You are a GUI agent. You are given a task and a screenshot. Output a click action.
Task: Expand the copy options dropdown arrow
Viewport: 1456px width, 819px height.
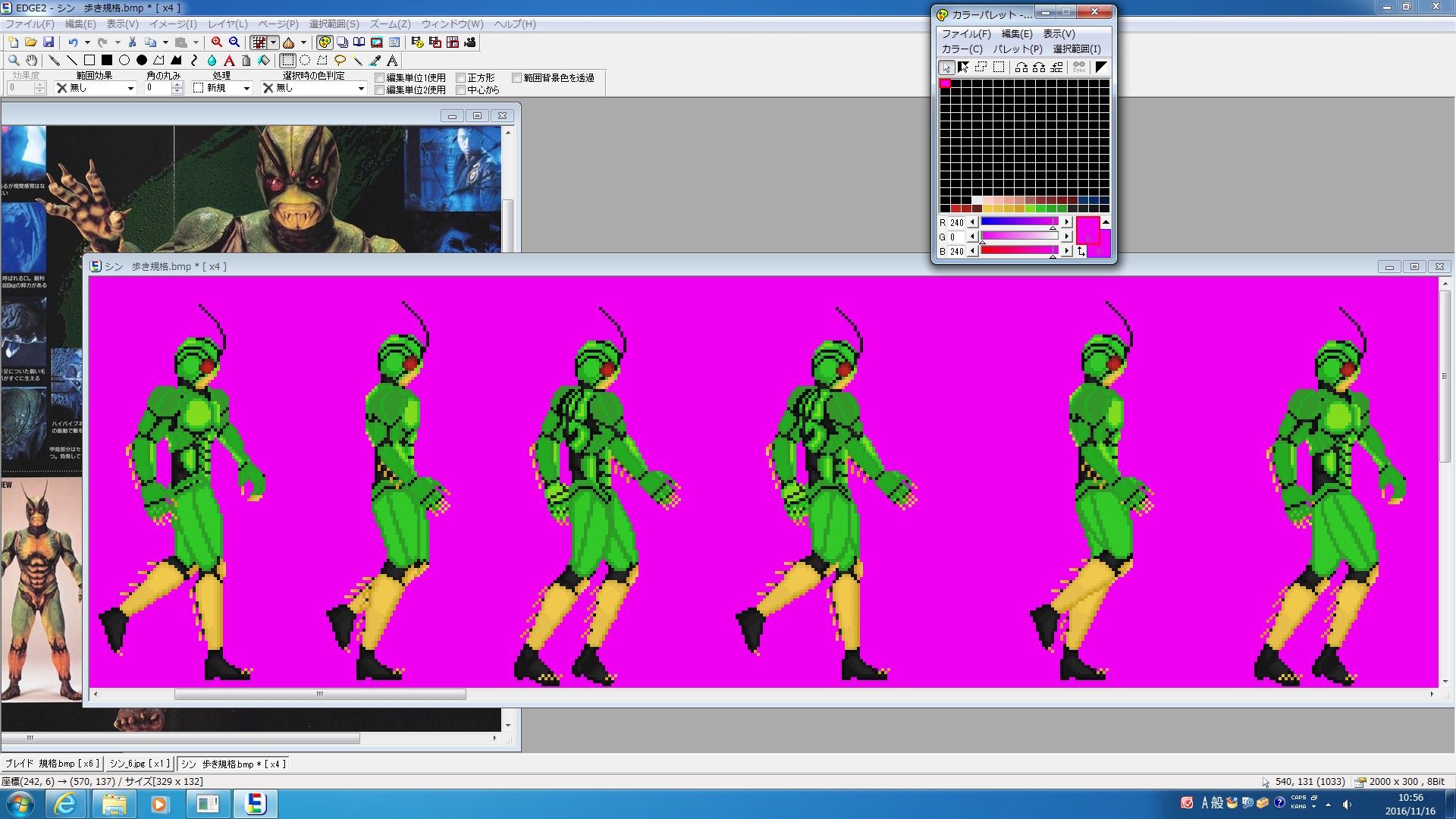(165, 42)
